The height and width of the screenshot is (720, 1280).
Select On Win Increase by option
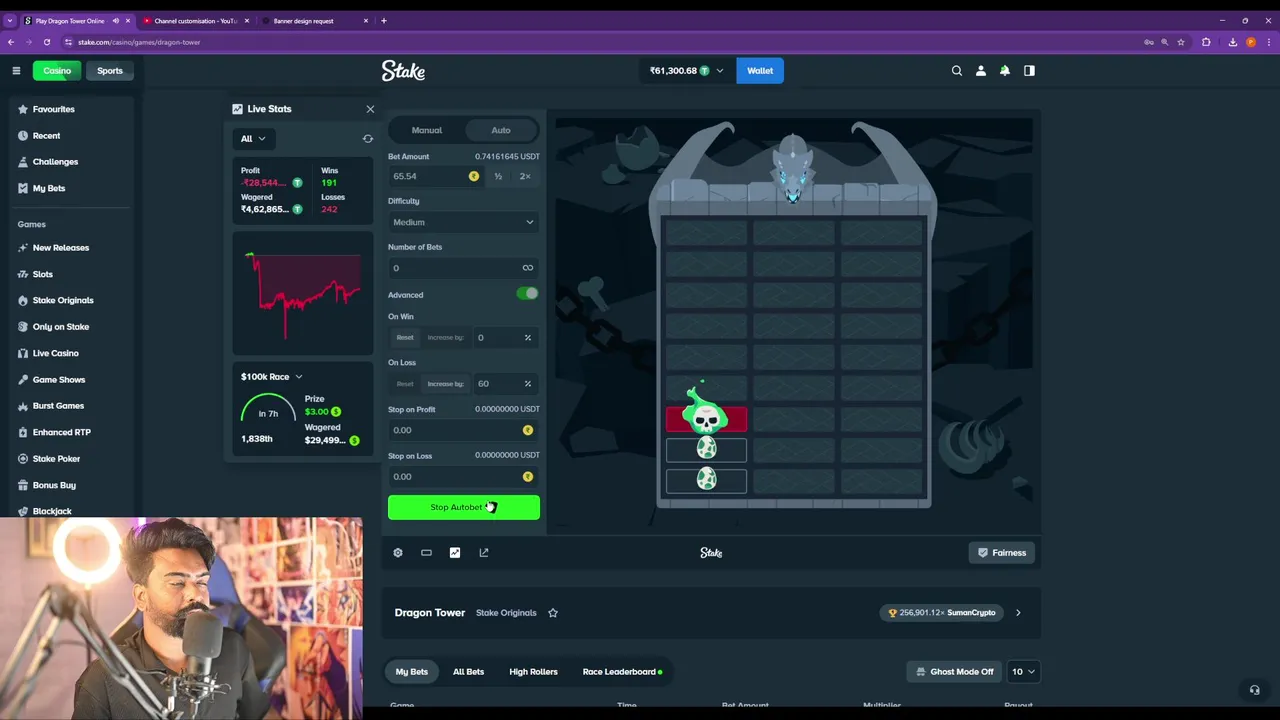coord(445,338)
